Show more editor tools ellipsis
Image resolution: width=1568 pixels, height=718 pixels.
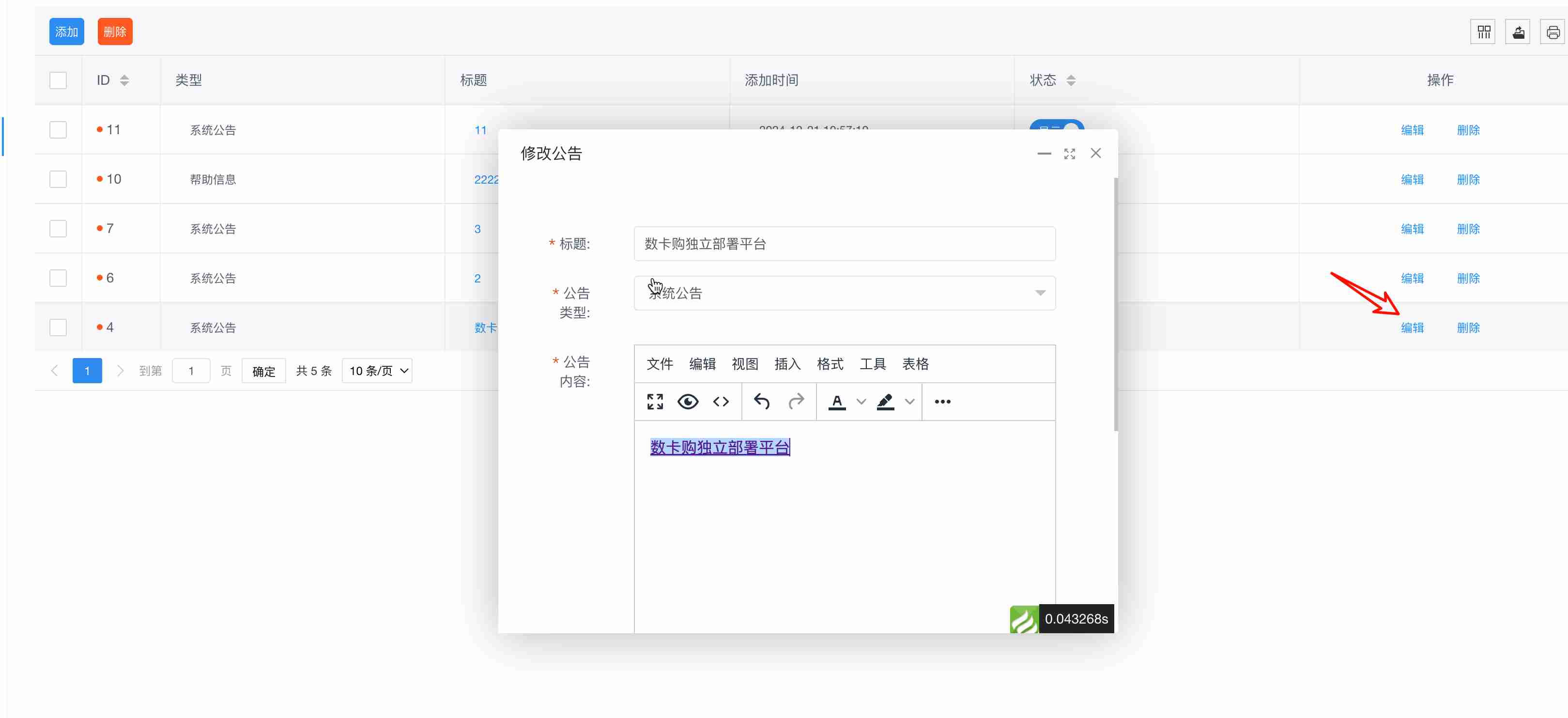[x=942, y=401]
